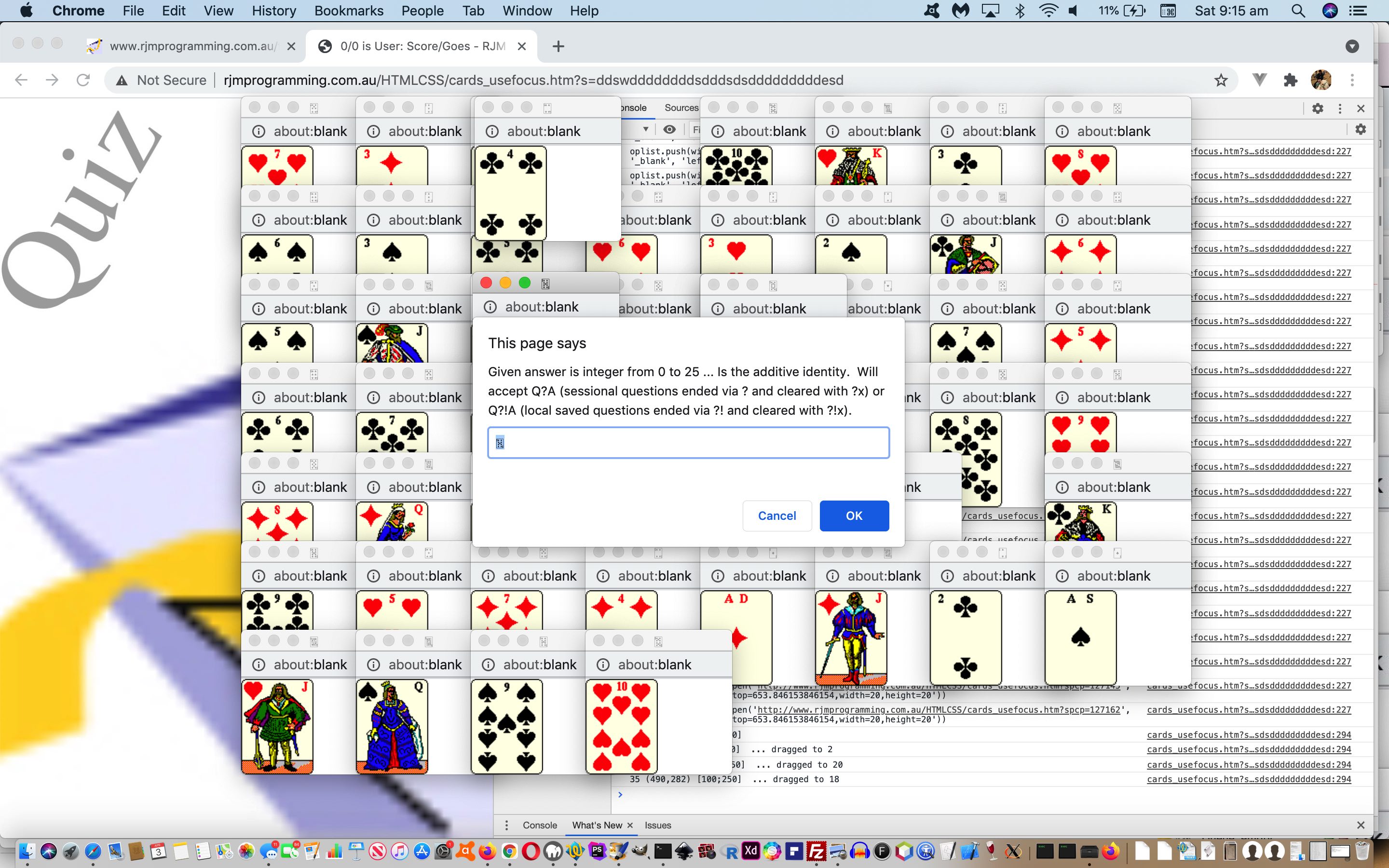Click the Bluetooth menu bar icon

(x=1020, y=10)
